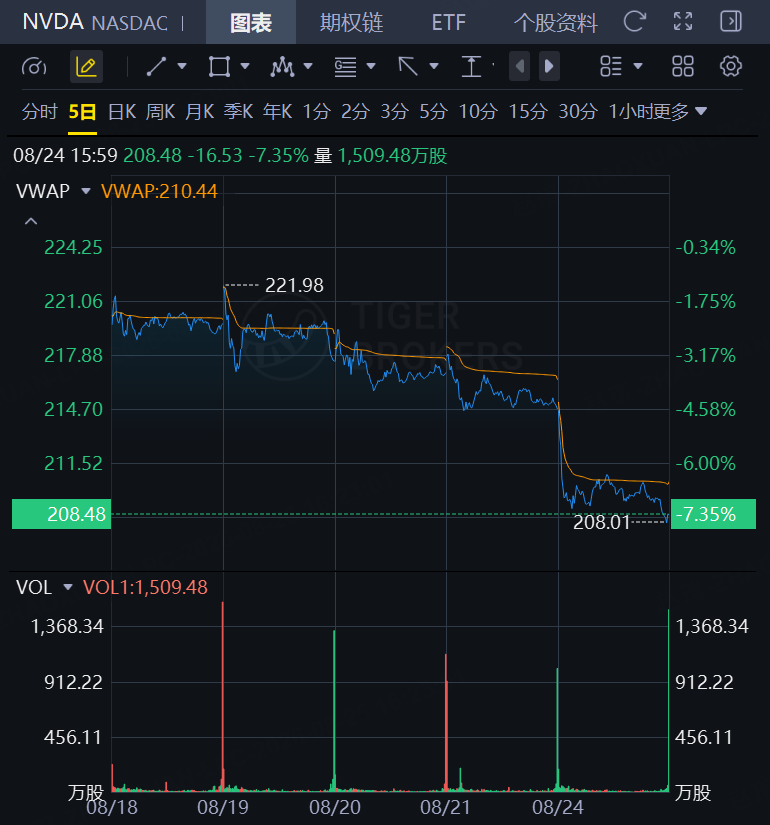Open the 更多 intervals dropdown
The width and height of the screenshot is (770, 825).
coord(678,112)
